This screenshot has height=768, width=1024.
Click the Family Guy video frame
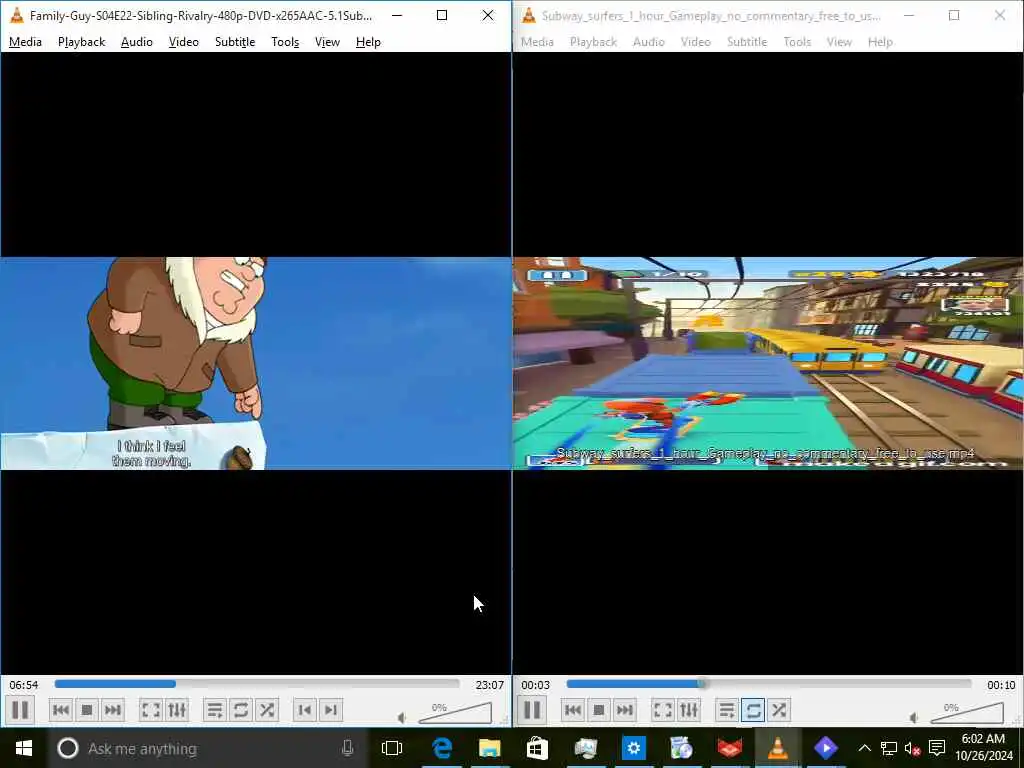[x=256, y=363]
